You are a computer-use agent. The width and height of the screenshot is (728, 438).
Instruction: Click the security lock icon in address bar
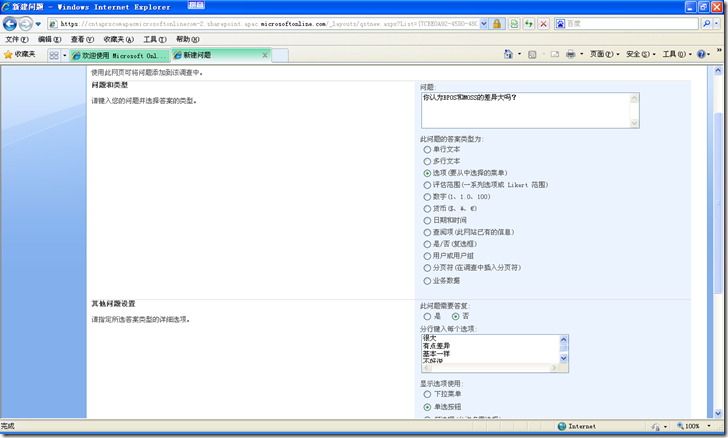(497, 24)
